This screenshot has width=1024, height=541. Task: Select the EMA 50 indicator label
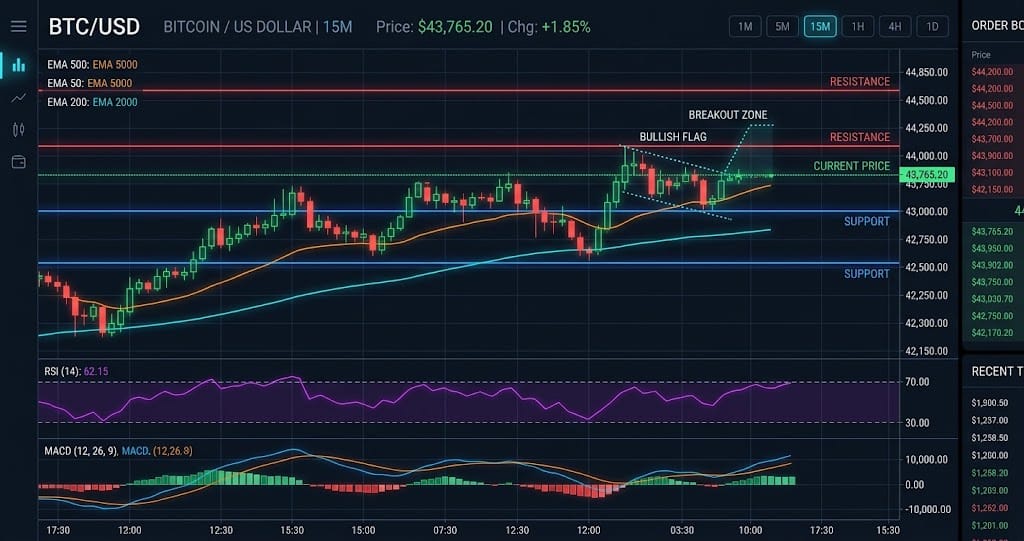click(89, 83)
